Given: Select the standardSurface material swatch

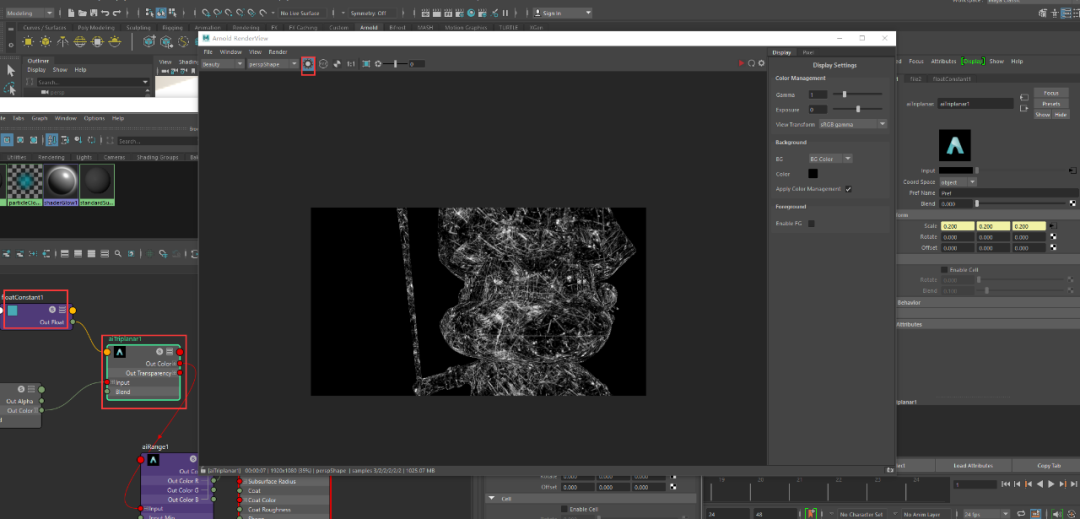Looking at the screenshot, I should 97,184.
